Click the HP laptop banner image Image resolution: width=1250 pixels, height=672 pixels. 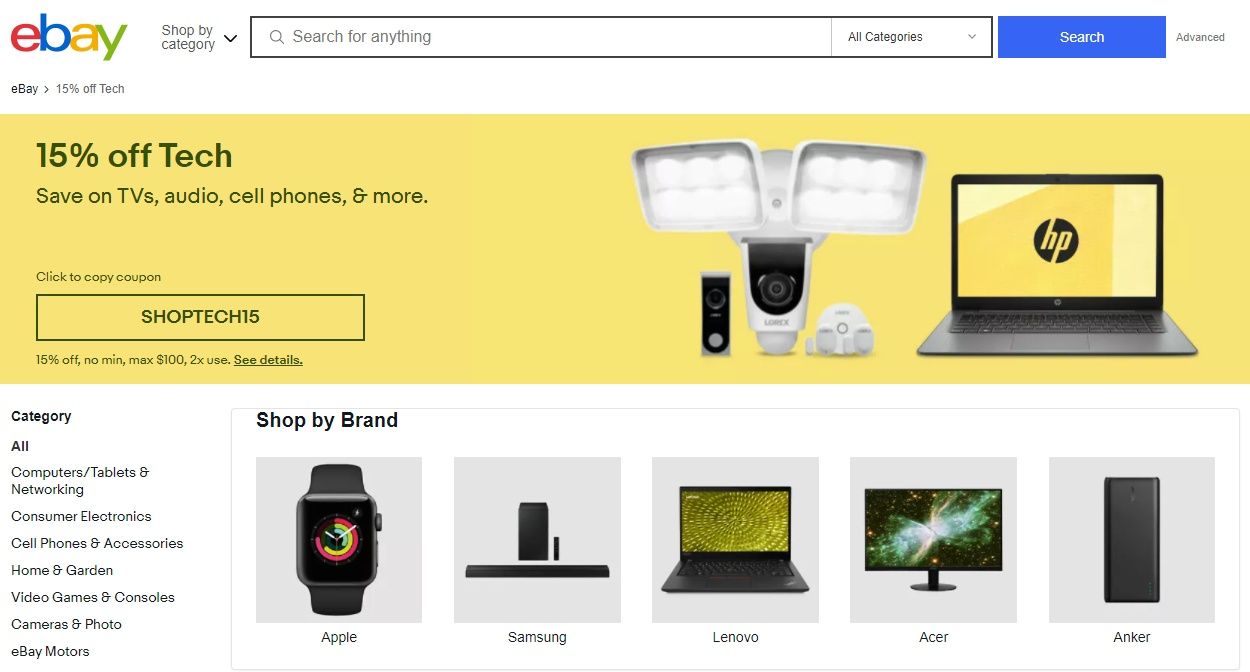coord(1056,265)
